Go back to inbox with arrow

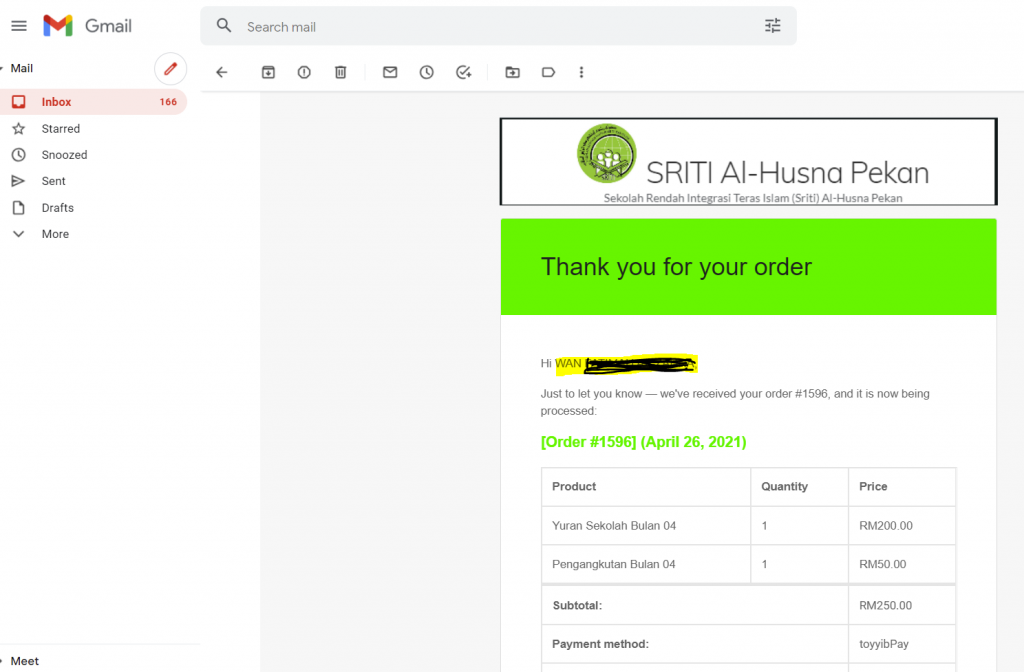click(222, 72)
